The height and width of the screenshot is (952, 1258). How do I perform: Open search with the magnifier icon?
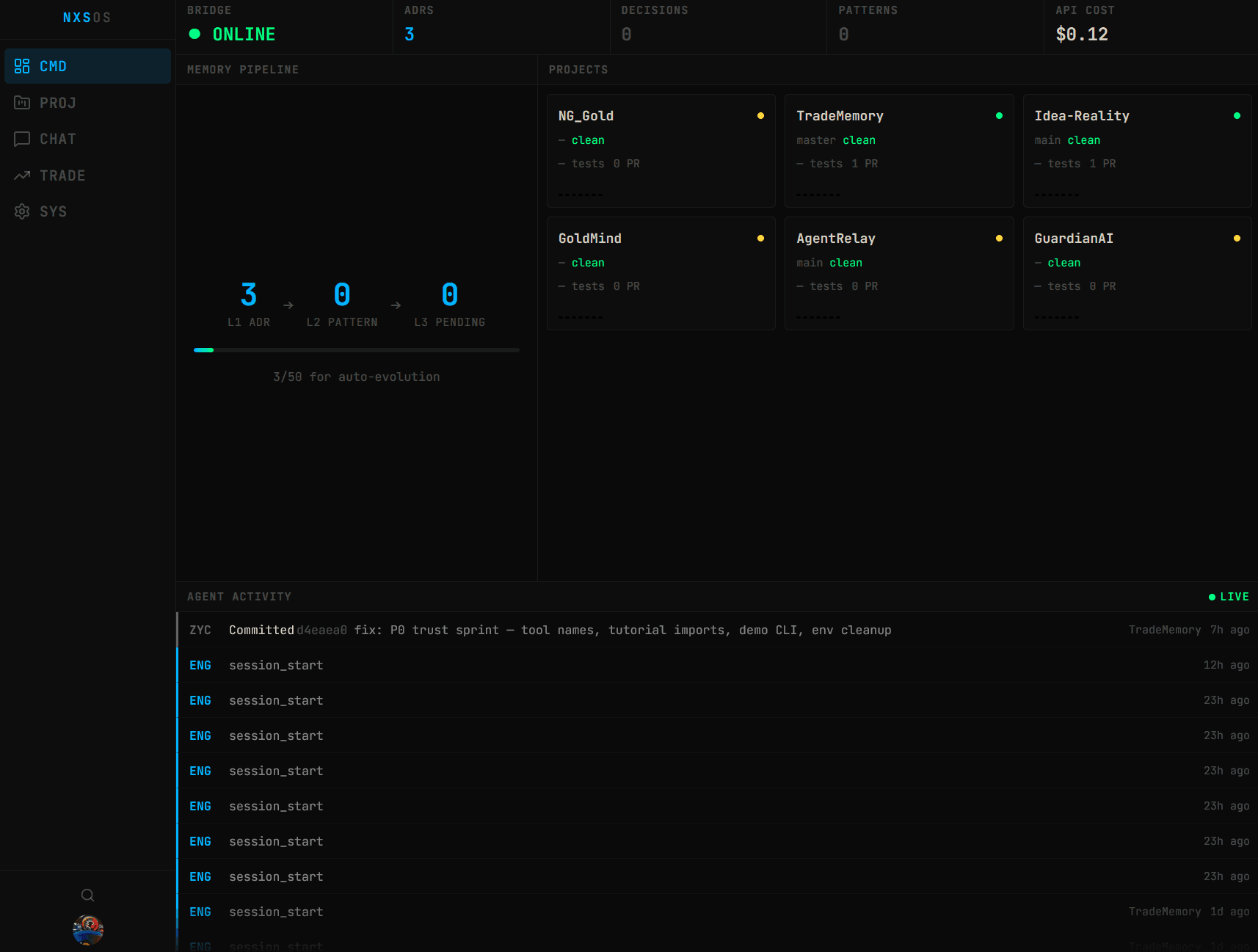87,895
